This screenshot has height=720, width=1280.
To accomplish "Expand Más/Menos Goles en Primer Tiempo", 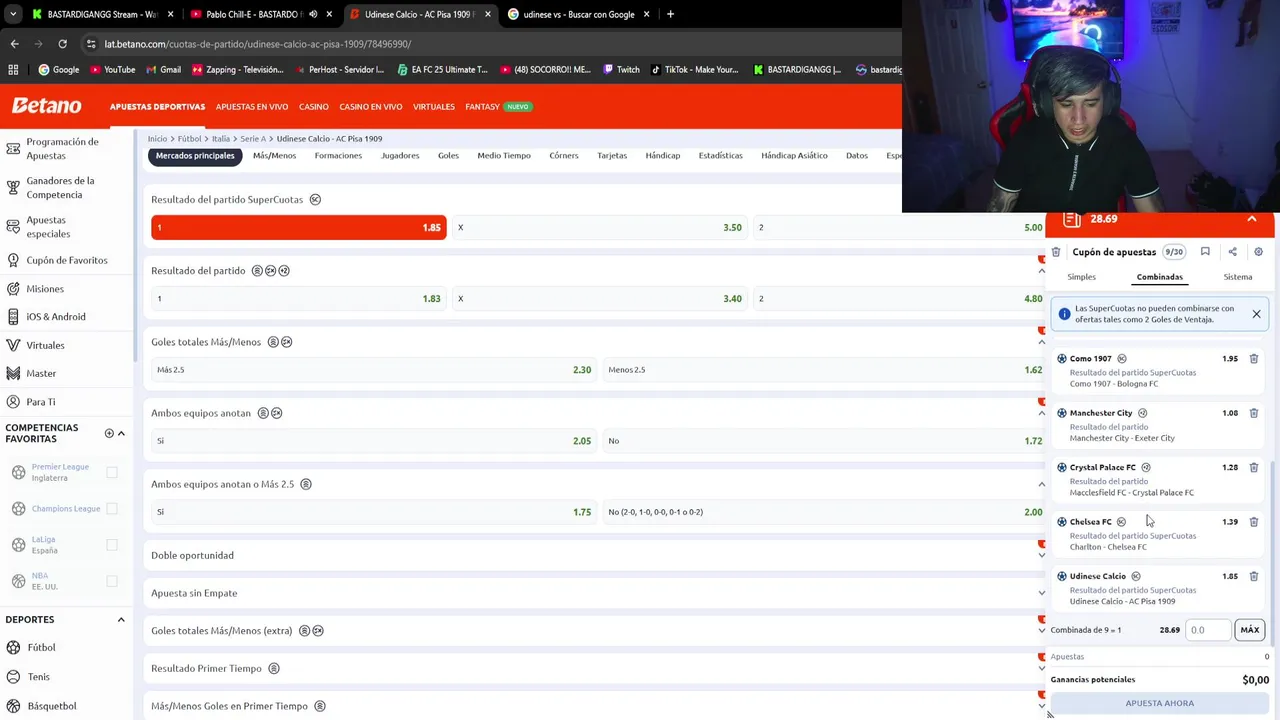I will pyautogui.click(x=596, y=706).
